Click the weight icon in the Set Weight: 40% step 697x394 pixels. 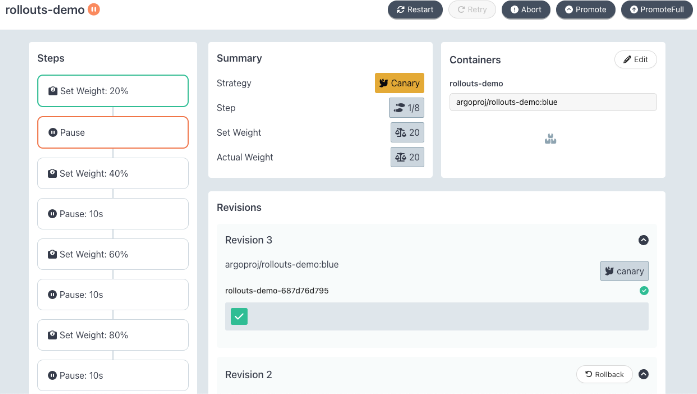pos(52,173)
